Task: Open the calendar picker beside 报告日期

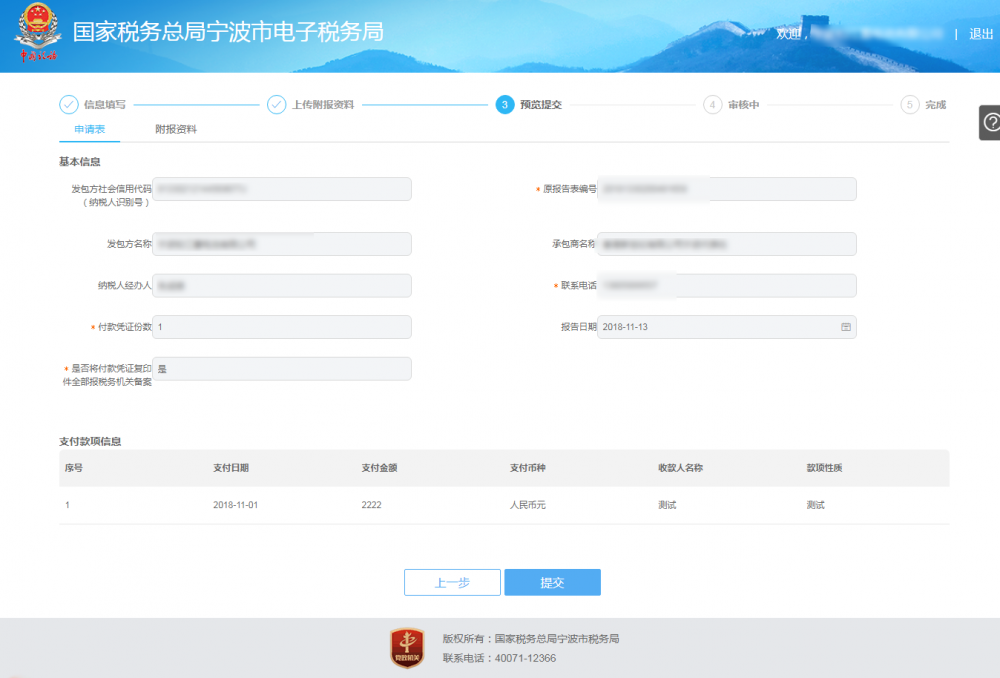Action: tap(845, 326)
